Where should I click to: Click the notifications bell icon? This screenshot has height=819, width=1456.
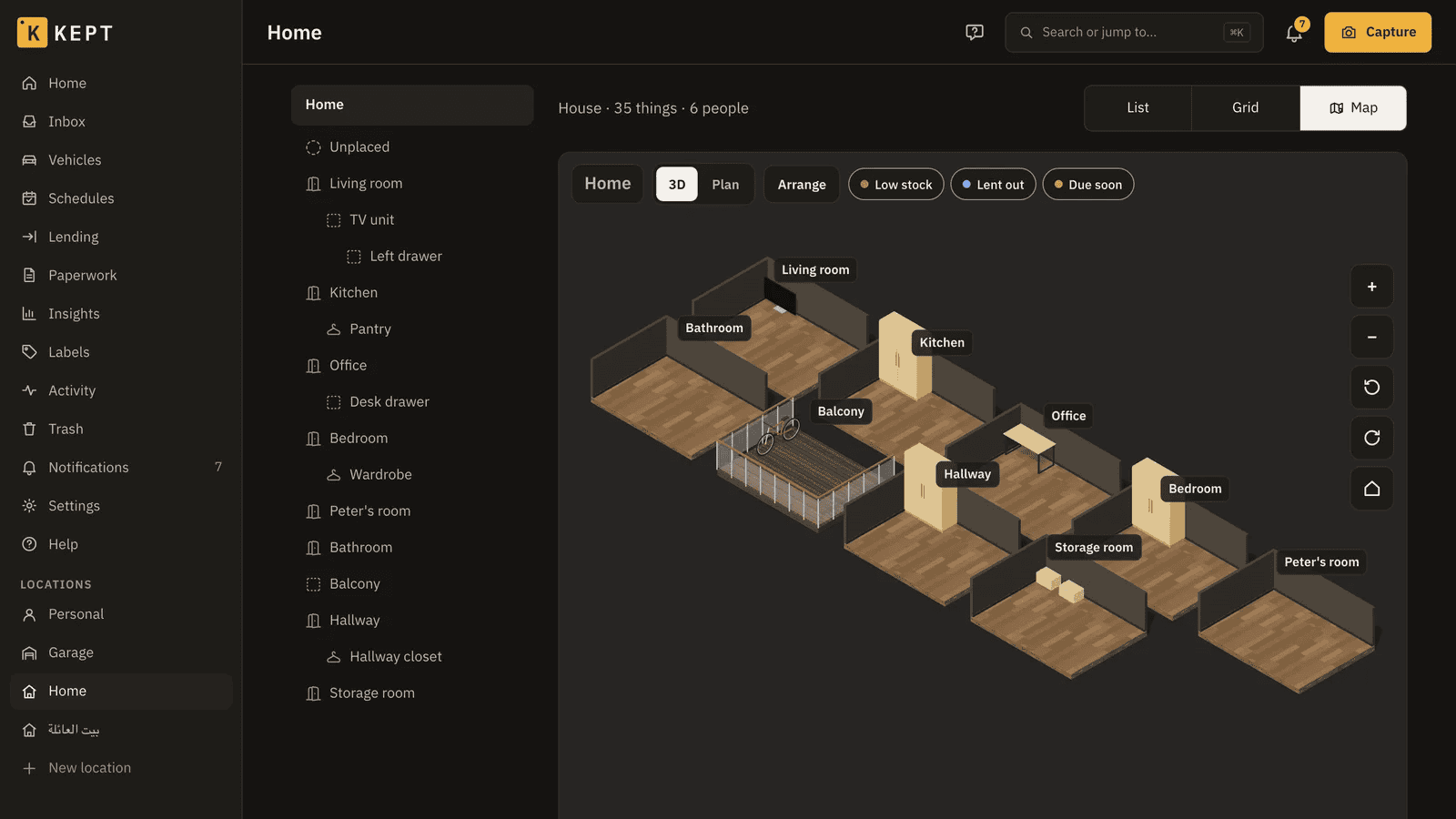tap(1294, 33)
